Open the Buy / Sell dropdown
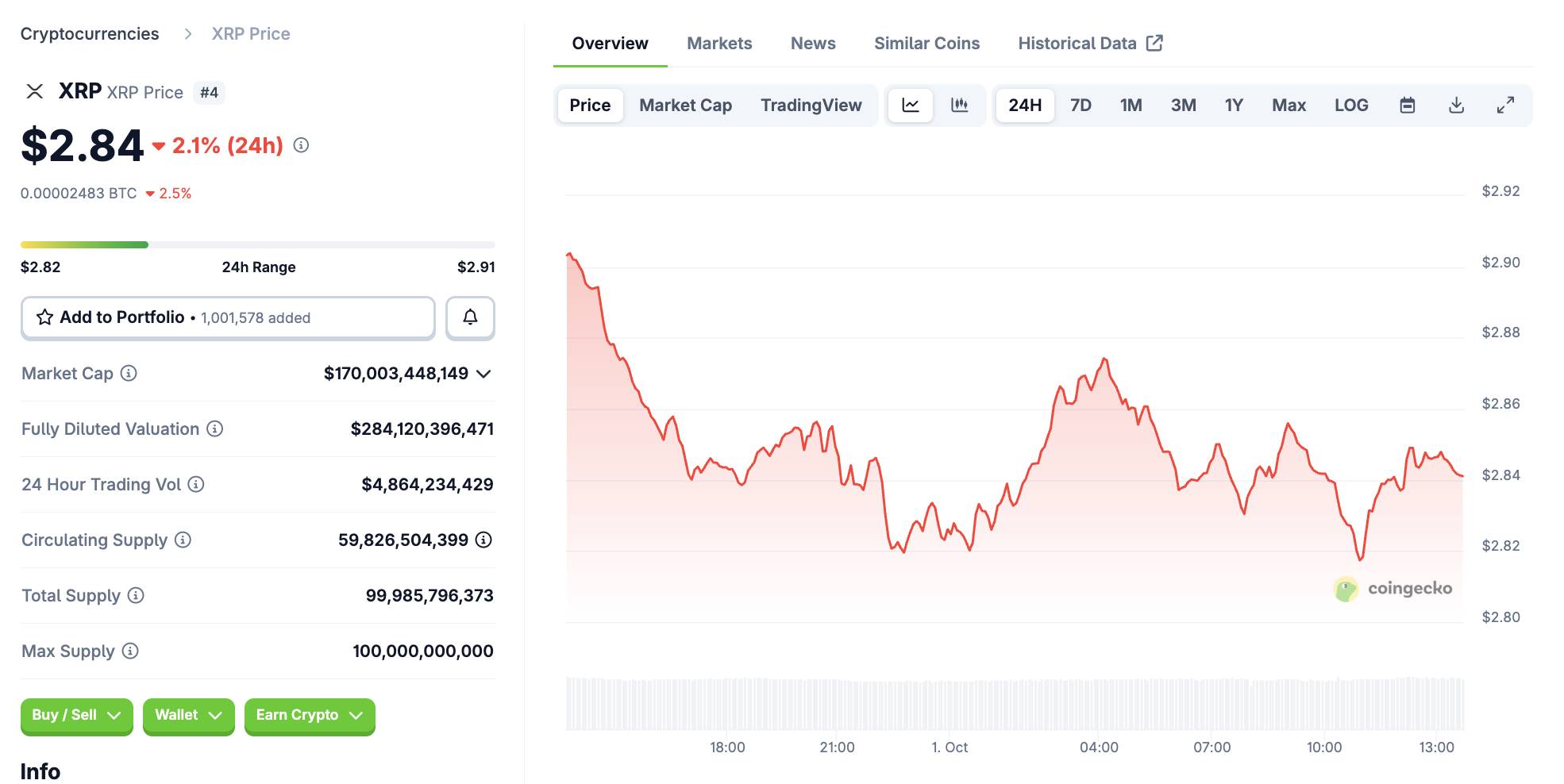The image size is (1564, 784). [76, 715]
